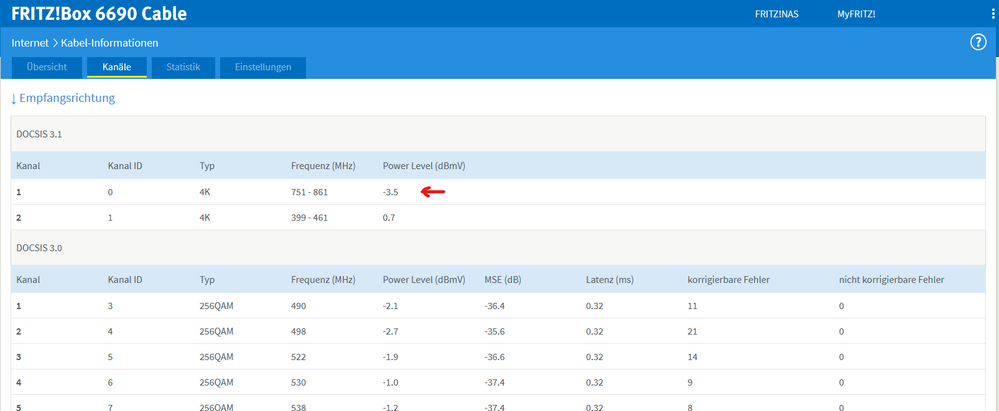Click correctable errors value 14
Viewport: 999px width, 411px height.
tap(692, 357)
